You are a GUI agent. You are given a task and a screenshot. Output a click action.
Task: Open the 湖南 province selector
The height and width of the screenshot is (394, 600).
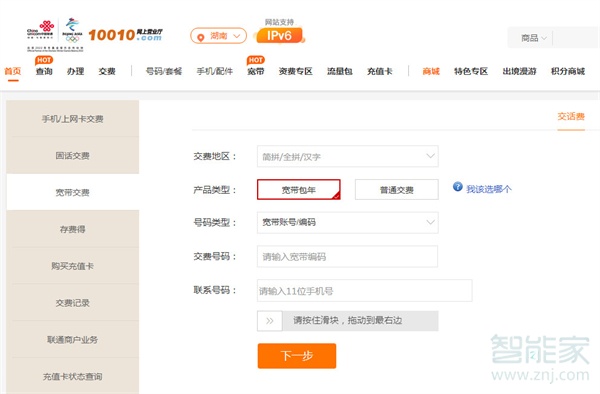coord(218,36)
